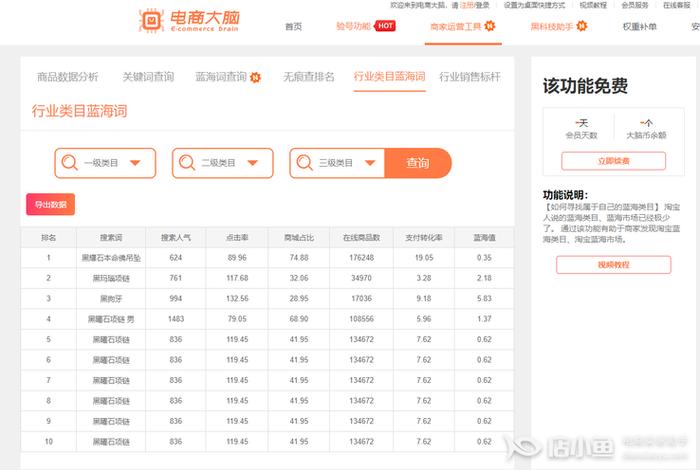Viewport: 700px width, 470px height.
Task: Click search term 黑曜石项链 男 in row 4
Action: [111, 320]
